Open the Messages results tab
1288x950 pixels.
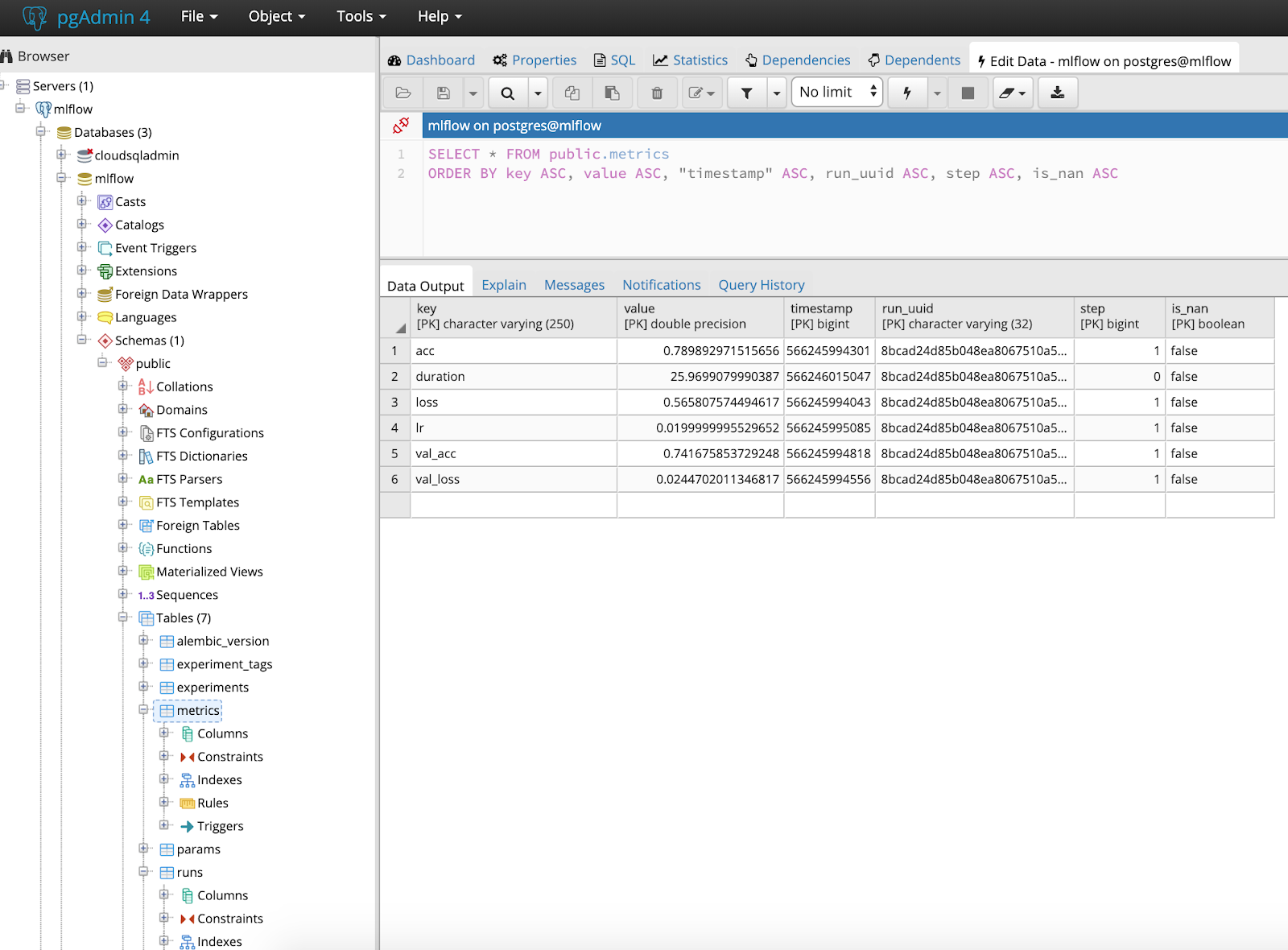point(574,285)
